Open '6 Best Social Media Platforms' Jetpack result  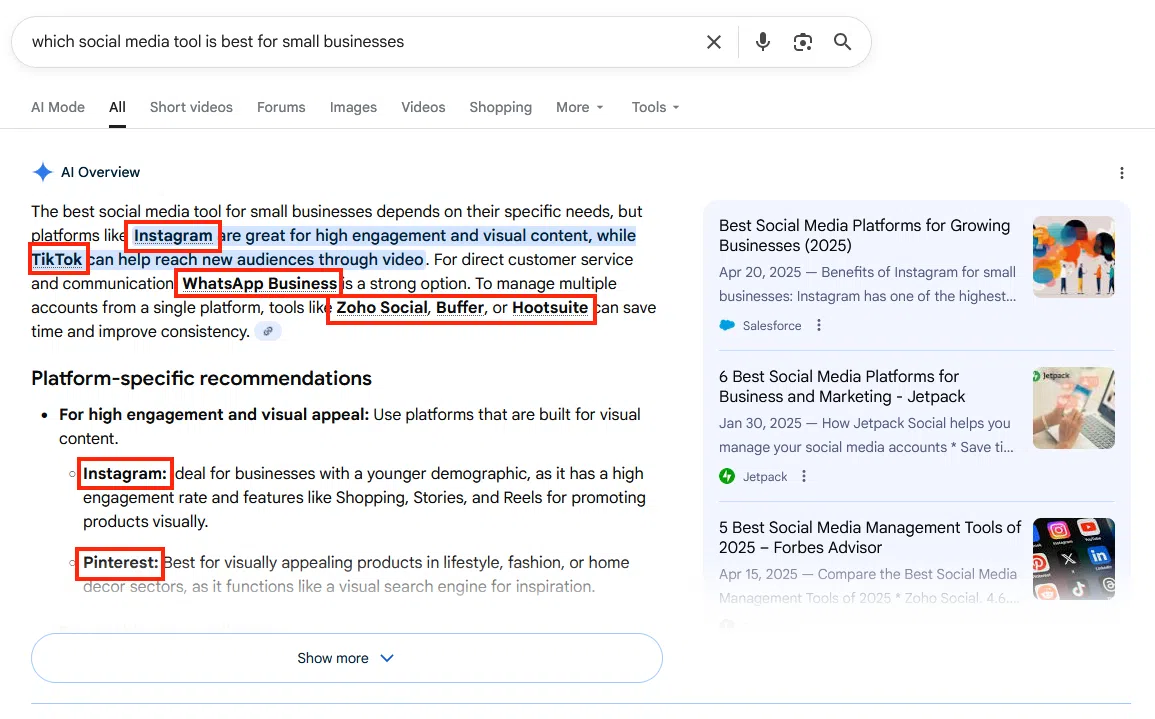[842, 386]
